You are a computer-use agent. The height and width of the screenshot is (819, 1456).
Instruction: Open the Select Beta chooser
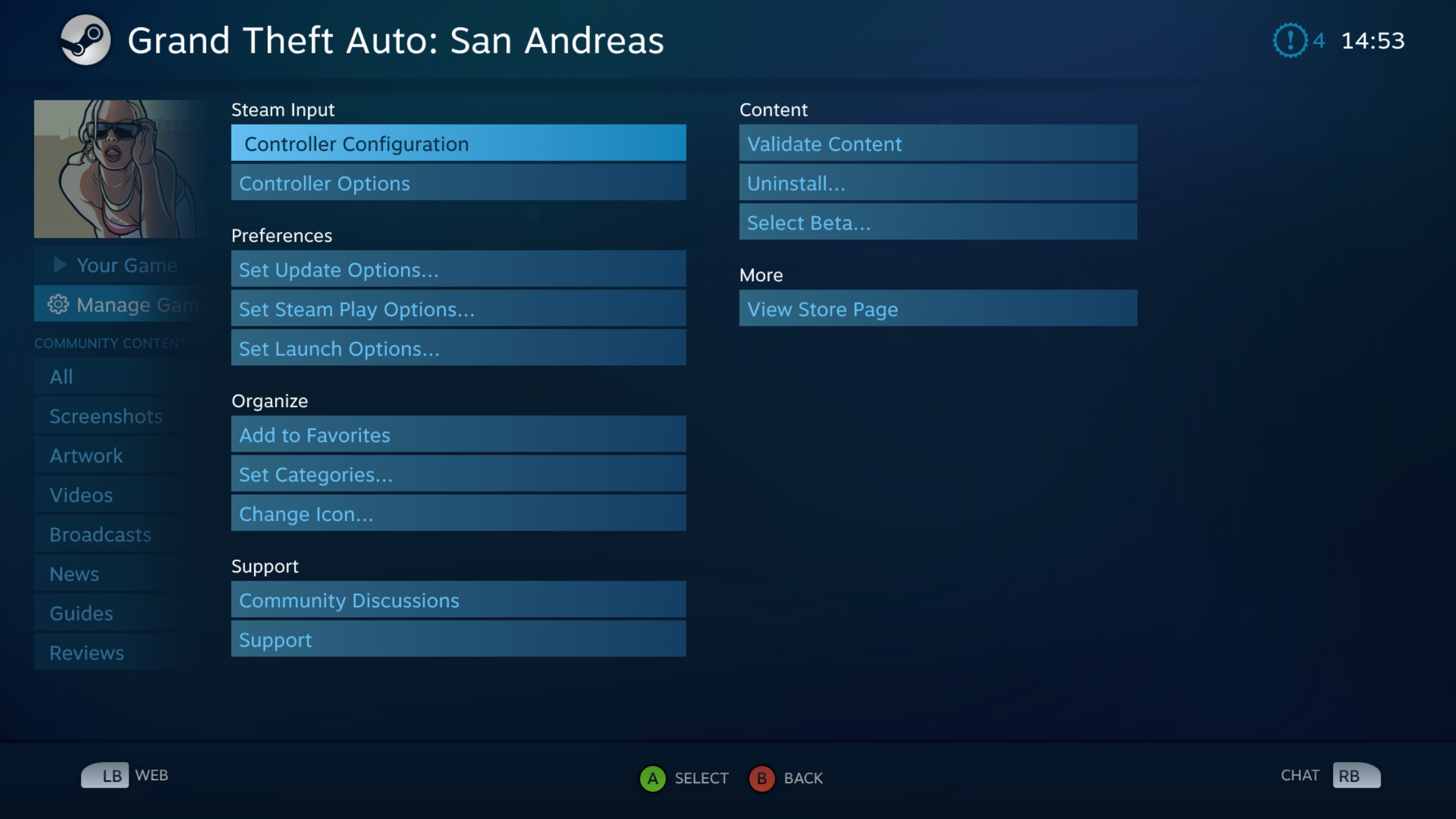pos(937,223)
